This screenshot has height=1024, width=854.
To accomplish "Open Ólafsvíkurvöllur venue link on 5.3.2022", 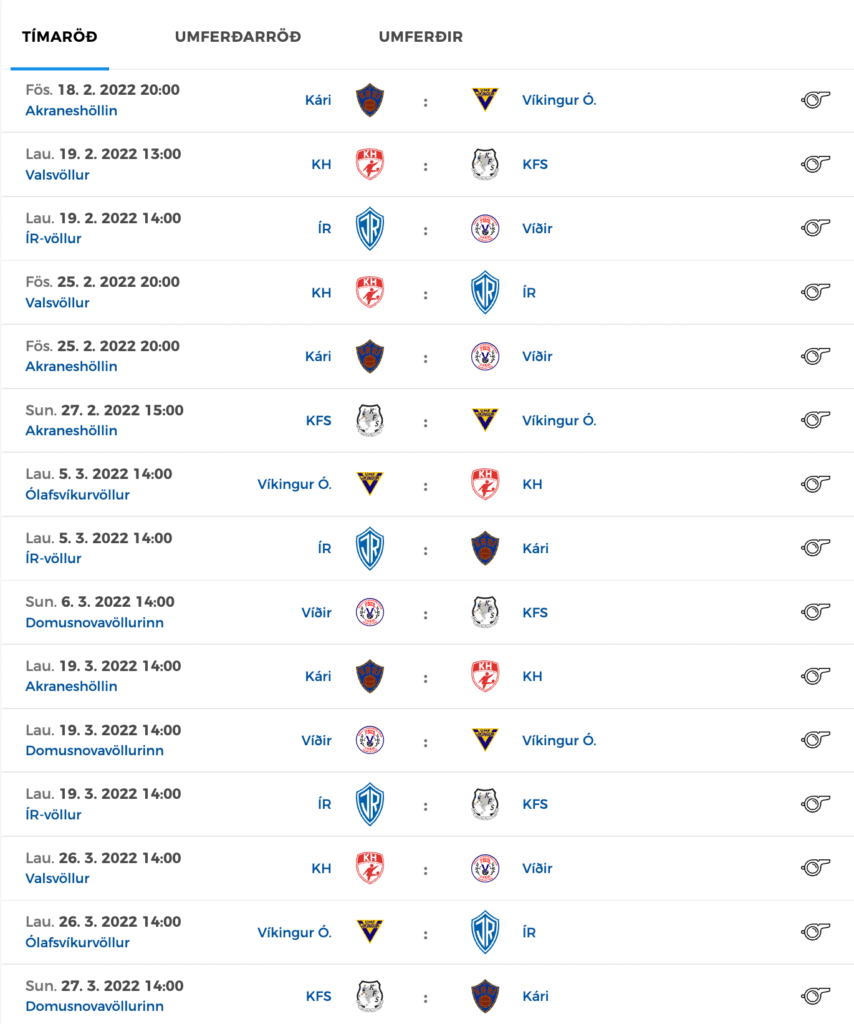I will [x=78, y=495].
